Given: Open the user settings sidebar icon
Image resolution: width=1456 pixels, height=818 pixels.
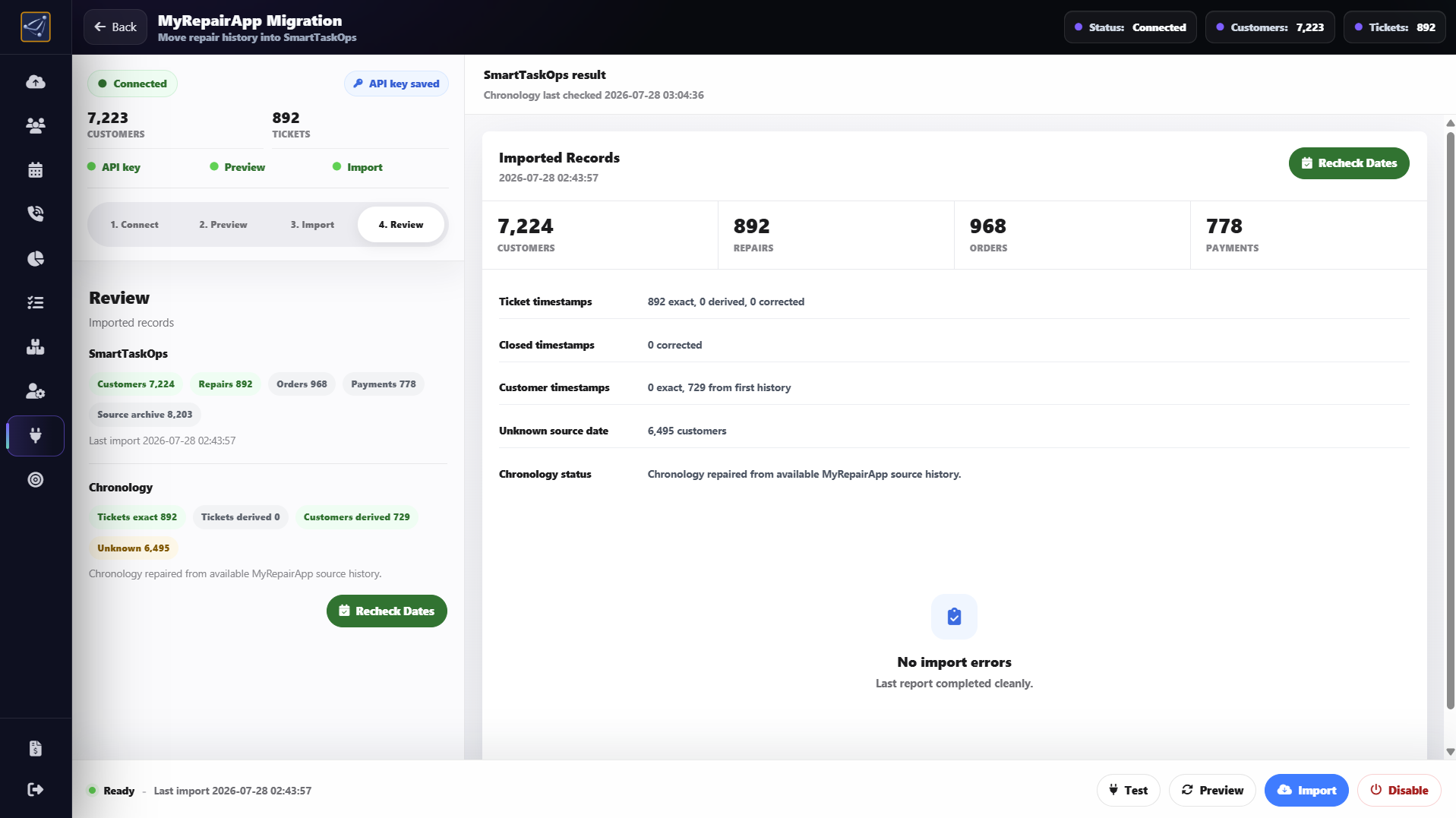Looking at the screenshot, I should (x=36, y=391).
